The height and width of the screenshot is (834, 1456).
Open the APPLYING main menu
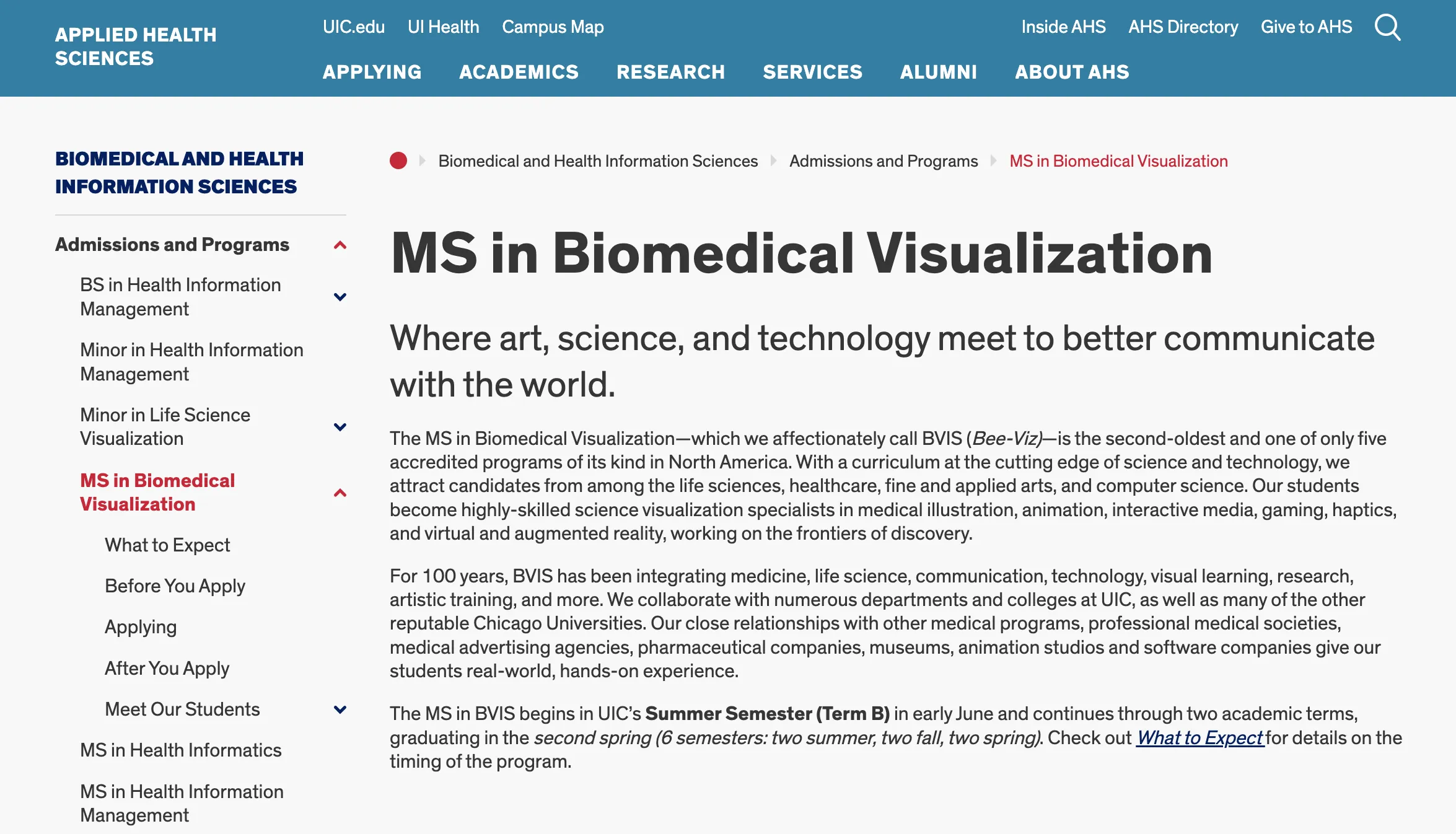point(372,72)
